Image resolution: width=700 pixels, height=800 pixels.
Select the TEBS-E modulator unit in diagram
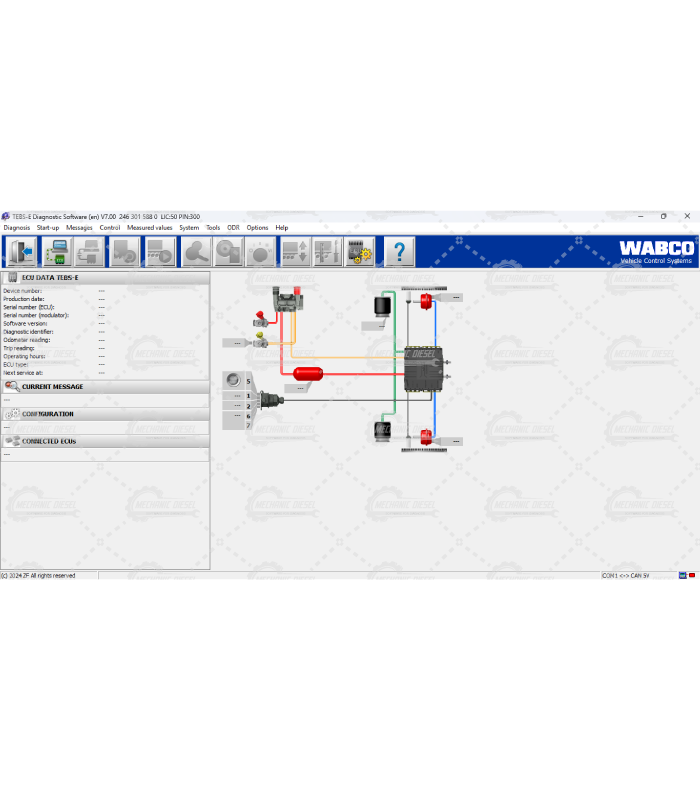tap(423, 368)
